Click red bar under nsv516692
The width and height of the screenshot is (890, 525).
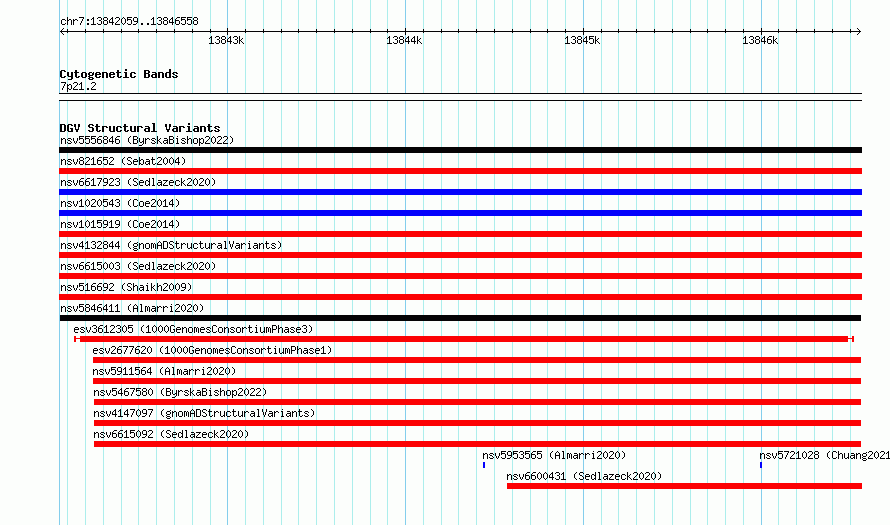(460, 297)
